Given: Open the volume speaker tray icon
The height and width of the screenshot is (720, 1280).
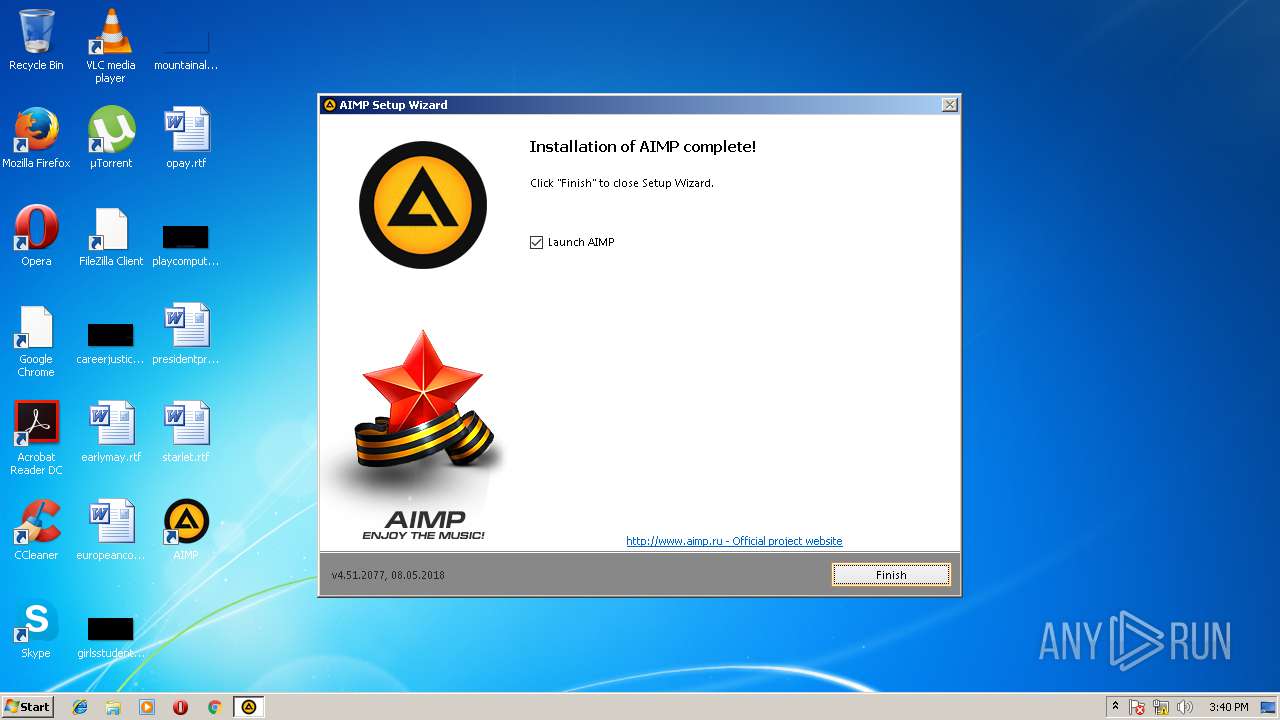Looking at the screenshot, I should coord(1185,707).
